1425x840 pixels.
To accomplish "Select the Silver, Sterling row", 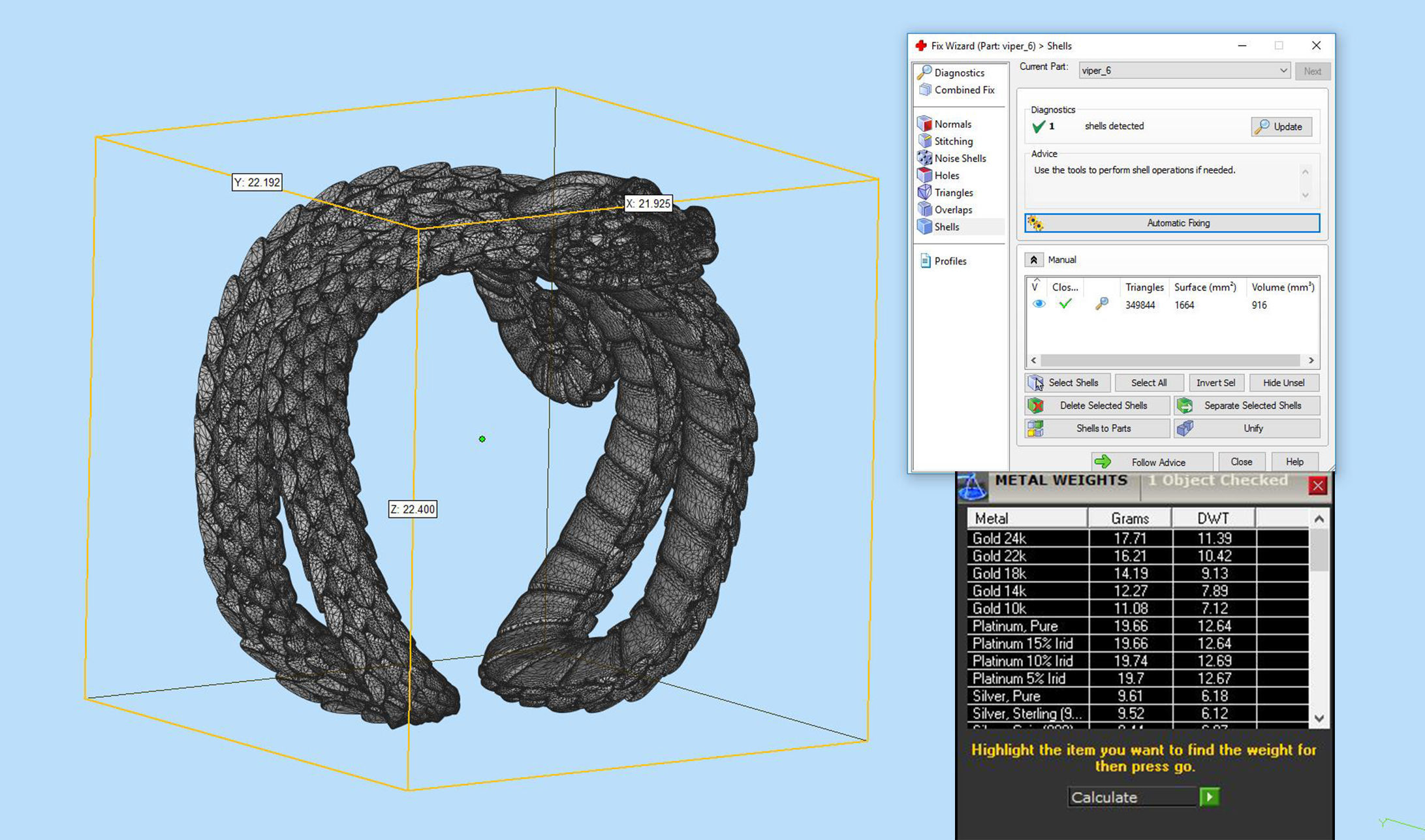I will [1137, 714].
